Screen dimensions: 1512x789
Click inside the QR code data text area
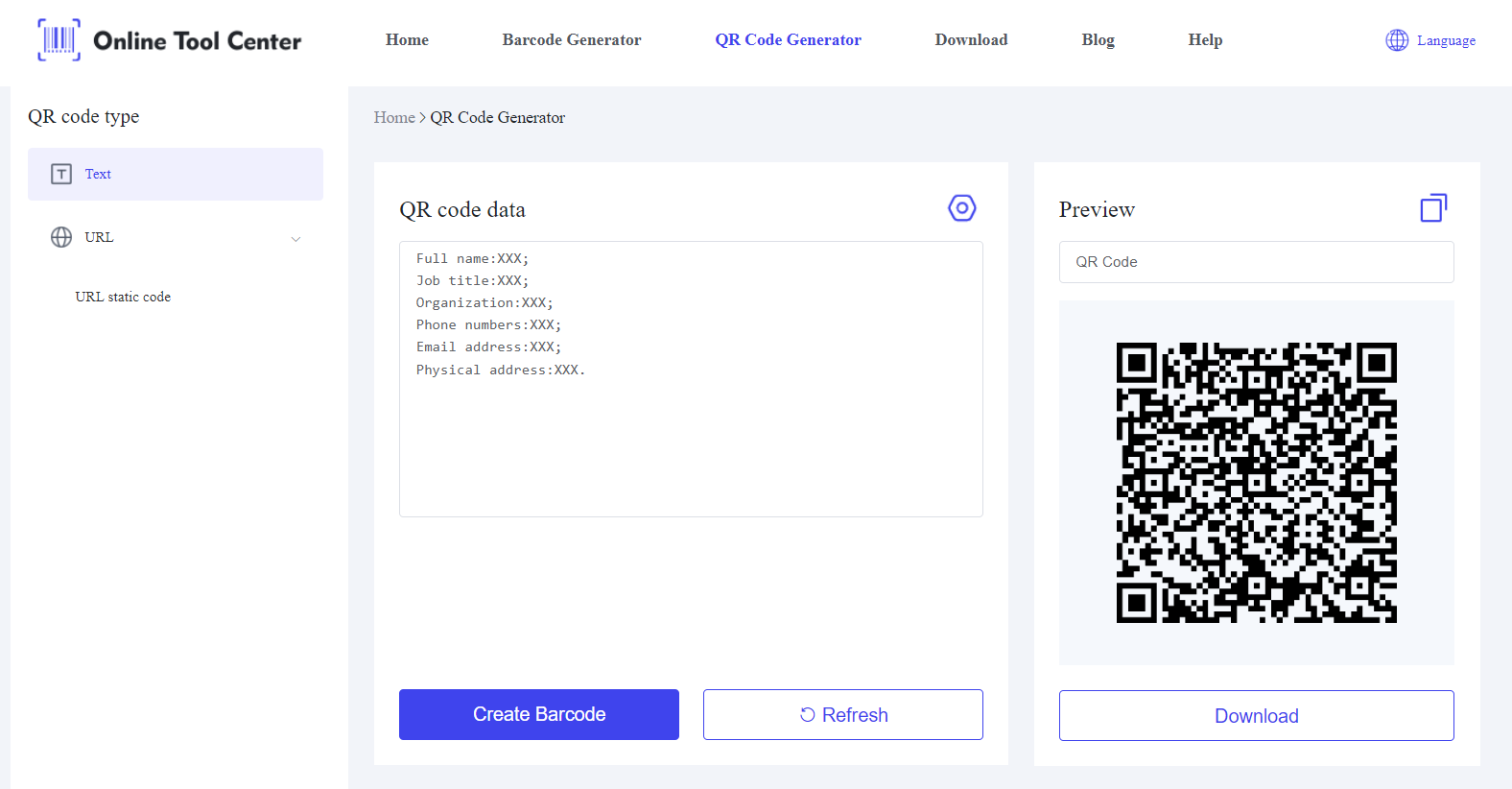(691, 379)
